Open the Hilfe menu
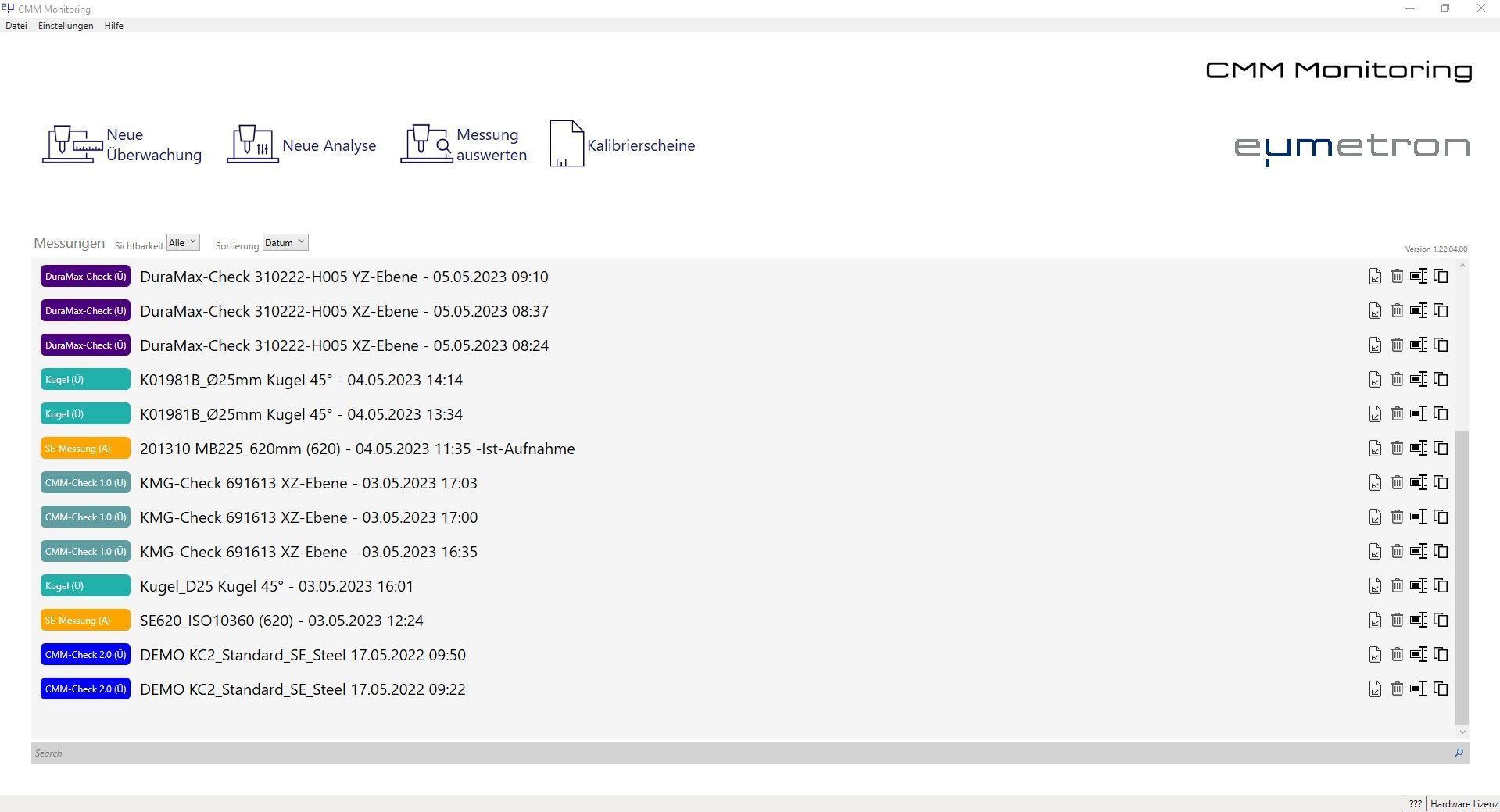Image resolution: width=1500 pixels, height=812 pixels. (x=114, y=26)
